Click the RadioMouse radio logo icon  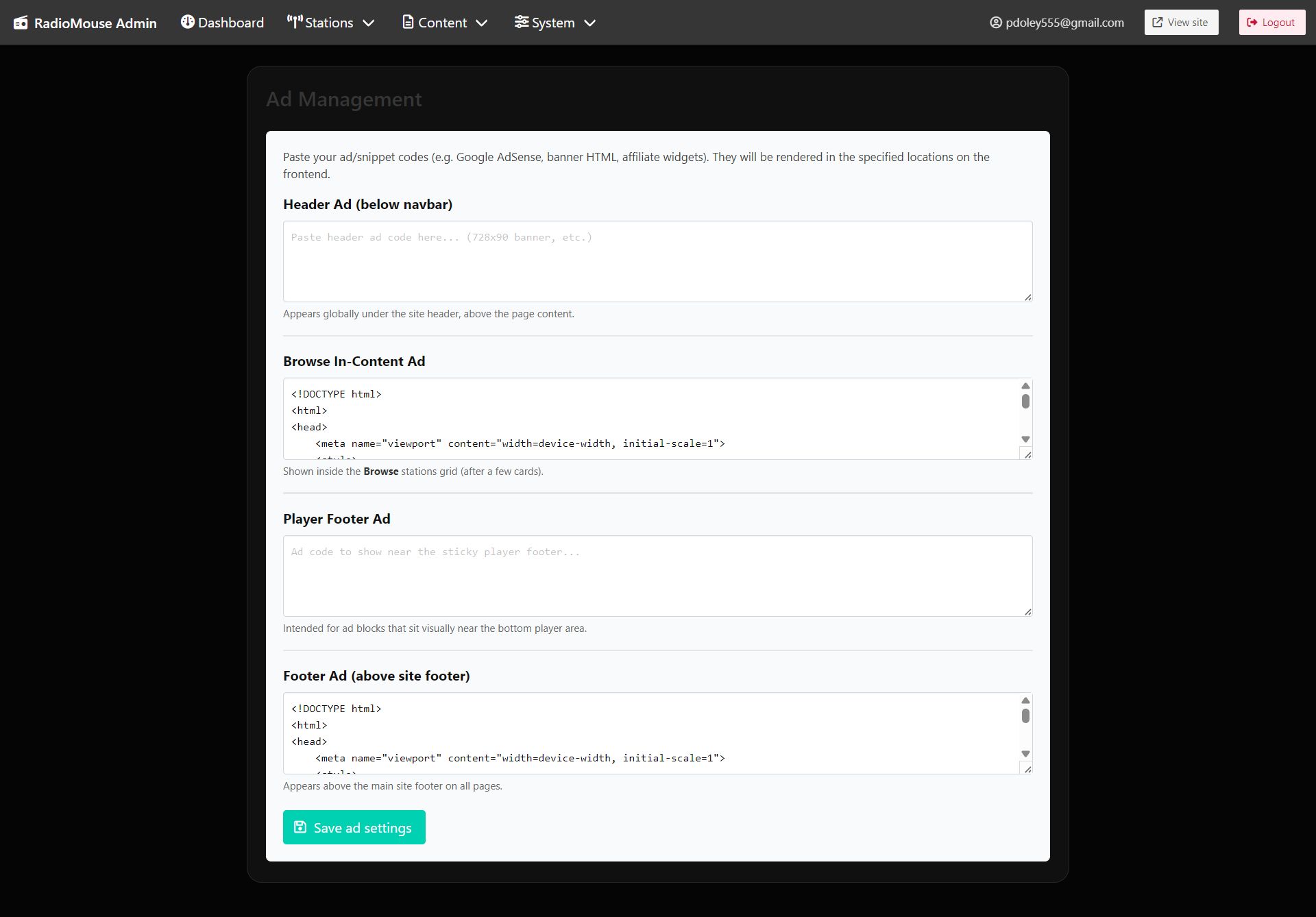(x=21, y=23)
